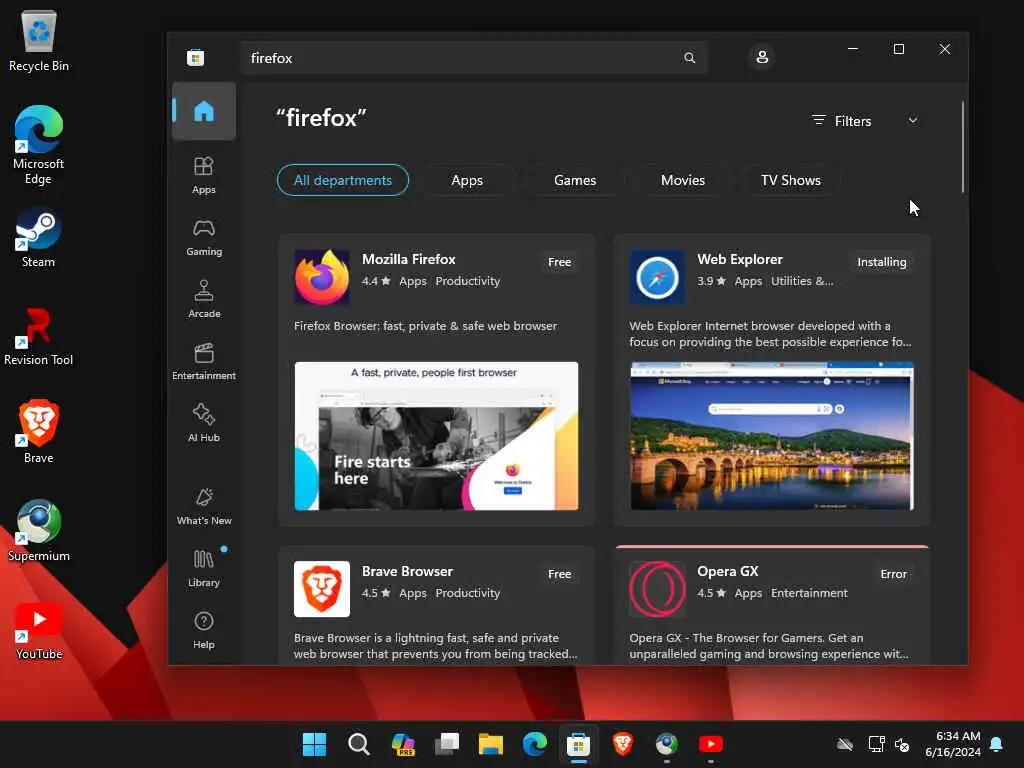Expand the Filters dropdown chevron
This screenshot has height=768, width=1024.
click(913, 120)
